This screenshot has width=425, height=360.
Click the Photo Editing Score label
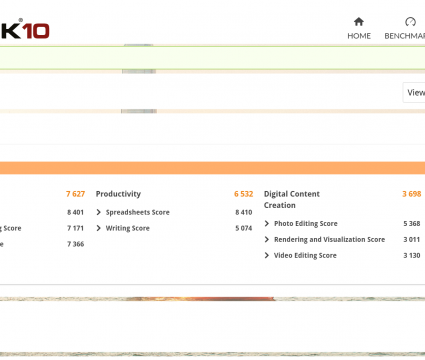tap(306, 224)
